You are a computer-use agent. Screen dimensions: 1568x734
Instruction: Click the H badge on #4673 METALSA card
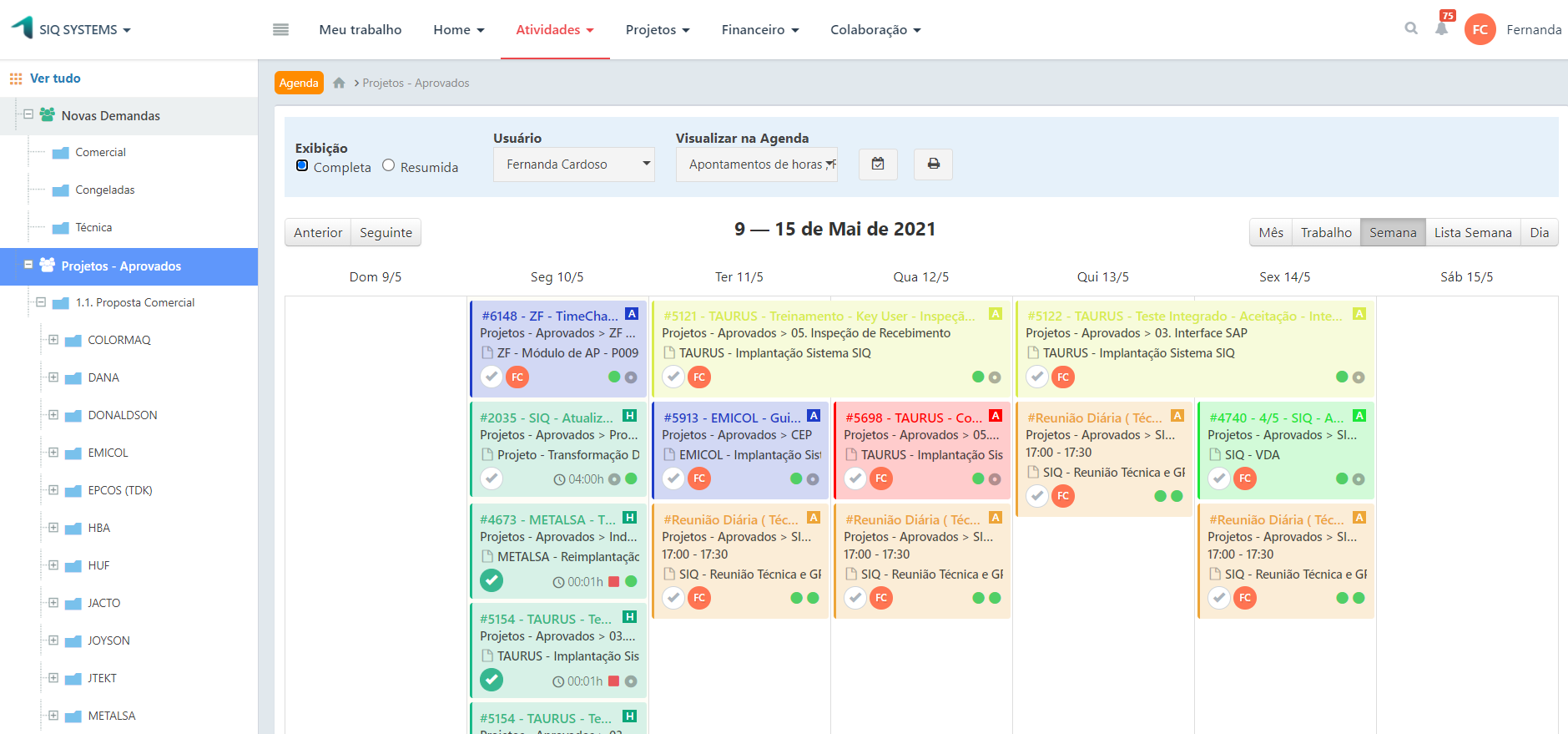click(x=630, y=518)
